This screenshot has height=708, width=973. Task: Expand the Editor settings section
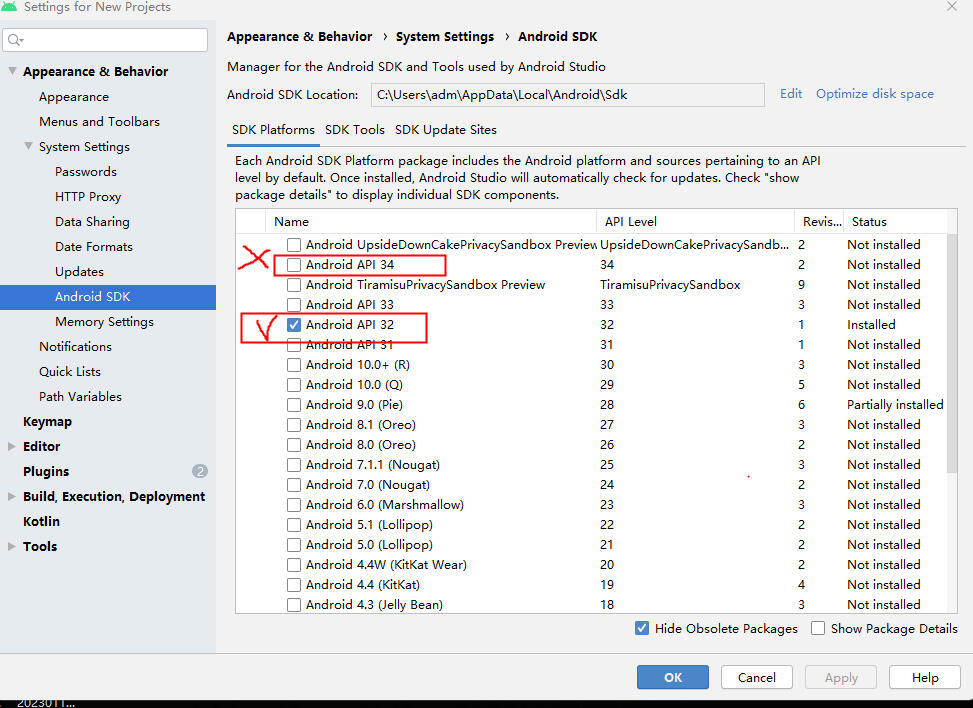pyautogui.click(x=12, y=447)
